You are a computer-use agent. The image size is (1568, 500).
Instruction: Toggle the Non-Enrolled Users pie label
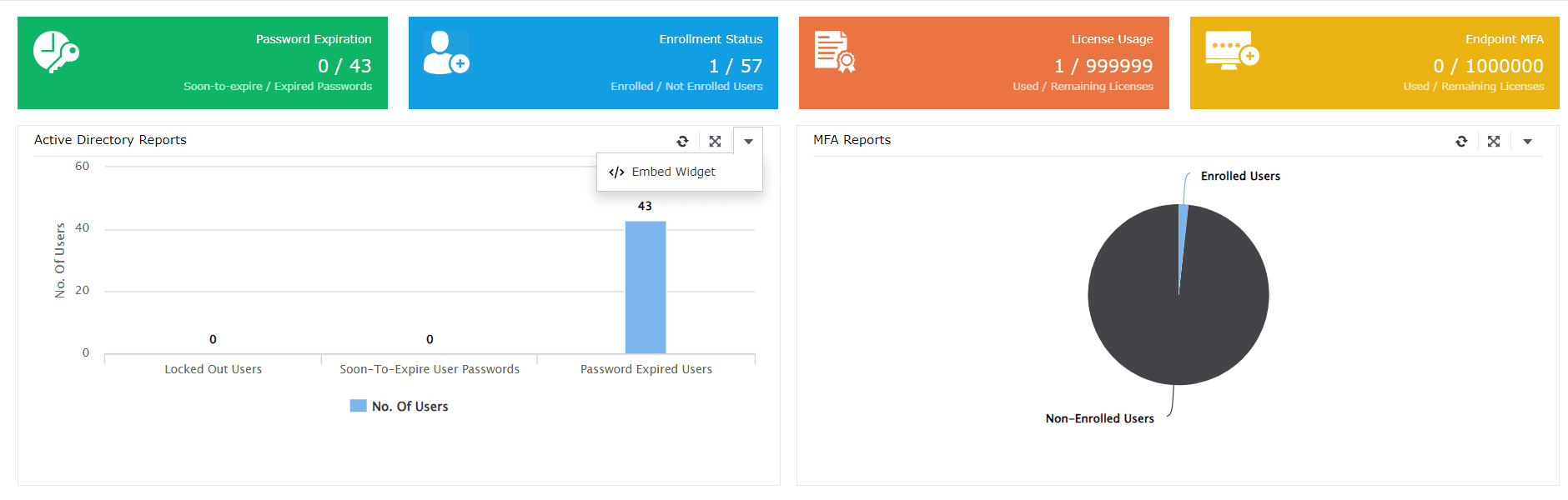[x=1099, y=418]
